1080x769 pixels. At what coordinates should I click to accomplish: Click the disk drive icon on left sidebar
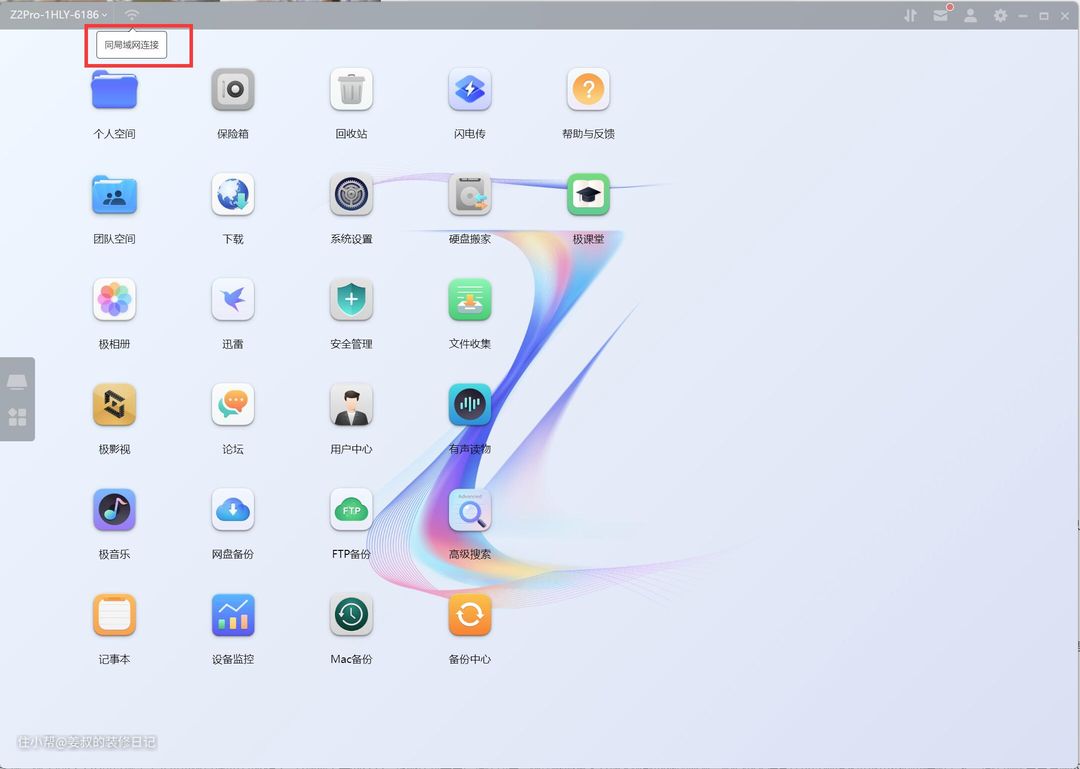[x=17, y=382]
